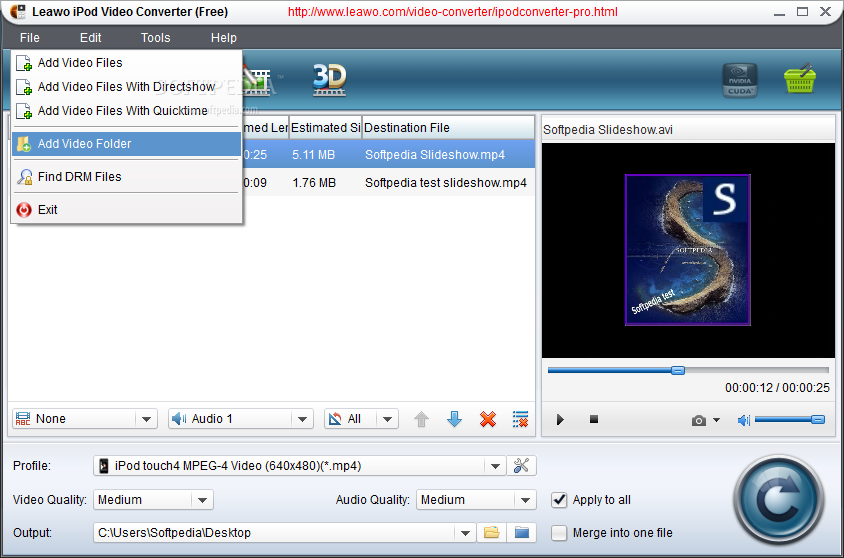Image resolution: width=844 pixels, height=558 pixels.
Task: Choose Exit from the File menu
Action: (x=126, y=210)
